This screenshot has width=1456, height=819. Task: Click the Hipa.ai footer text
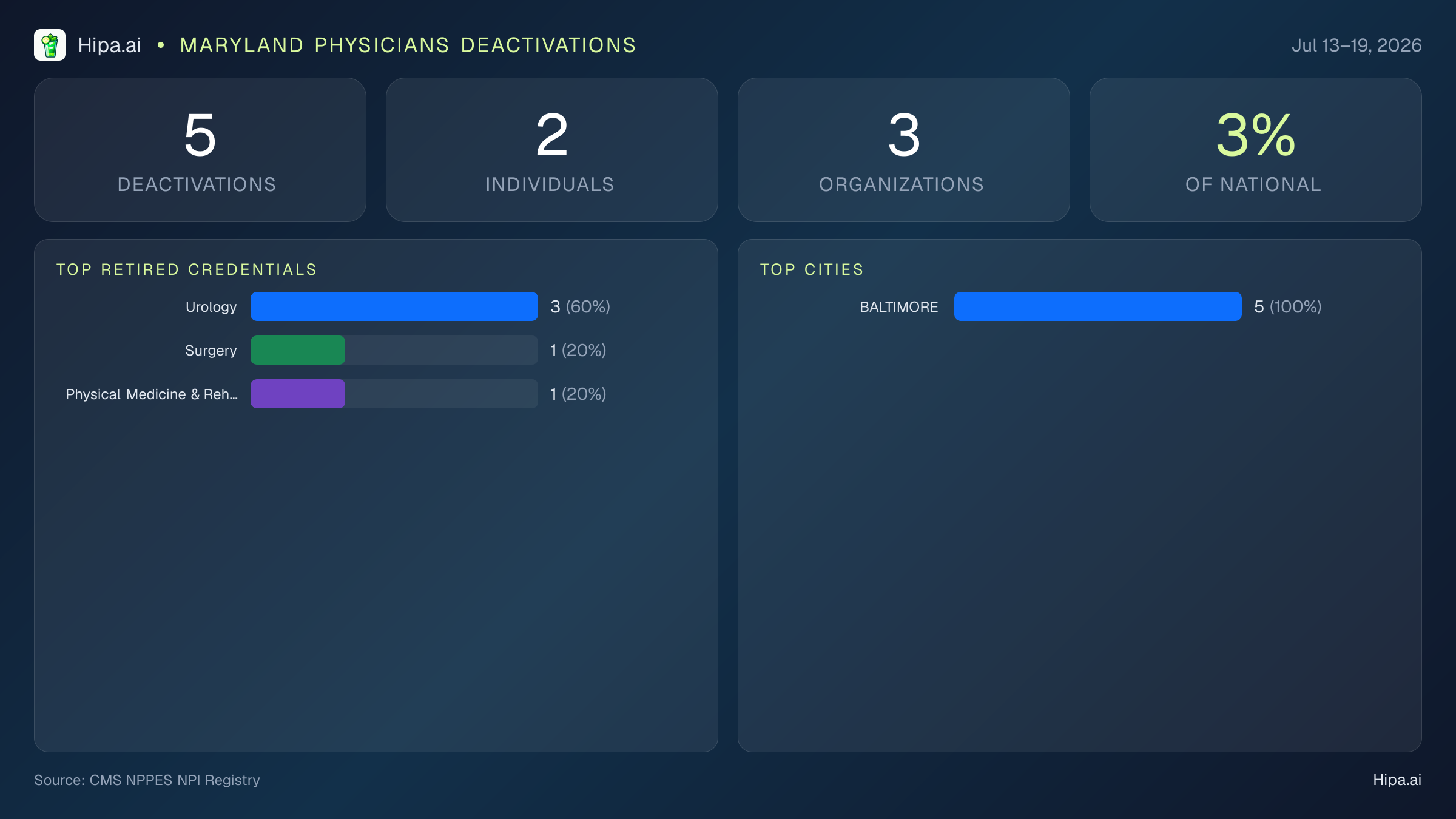coord(1397,780)
